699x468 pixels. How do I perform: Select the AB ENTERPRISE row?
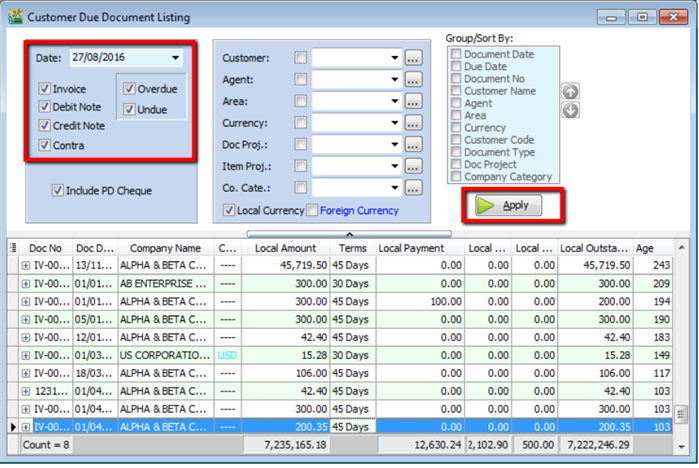pos(165,283)
